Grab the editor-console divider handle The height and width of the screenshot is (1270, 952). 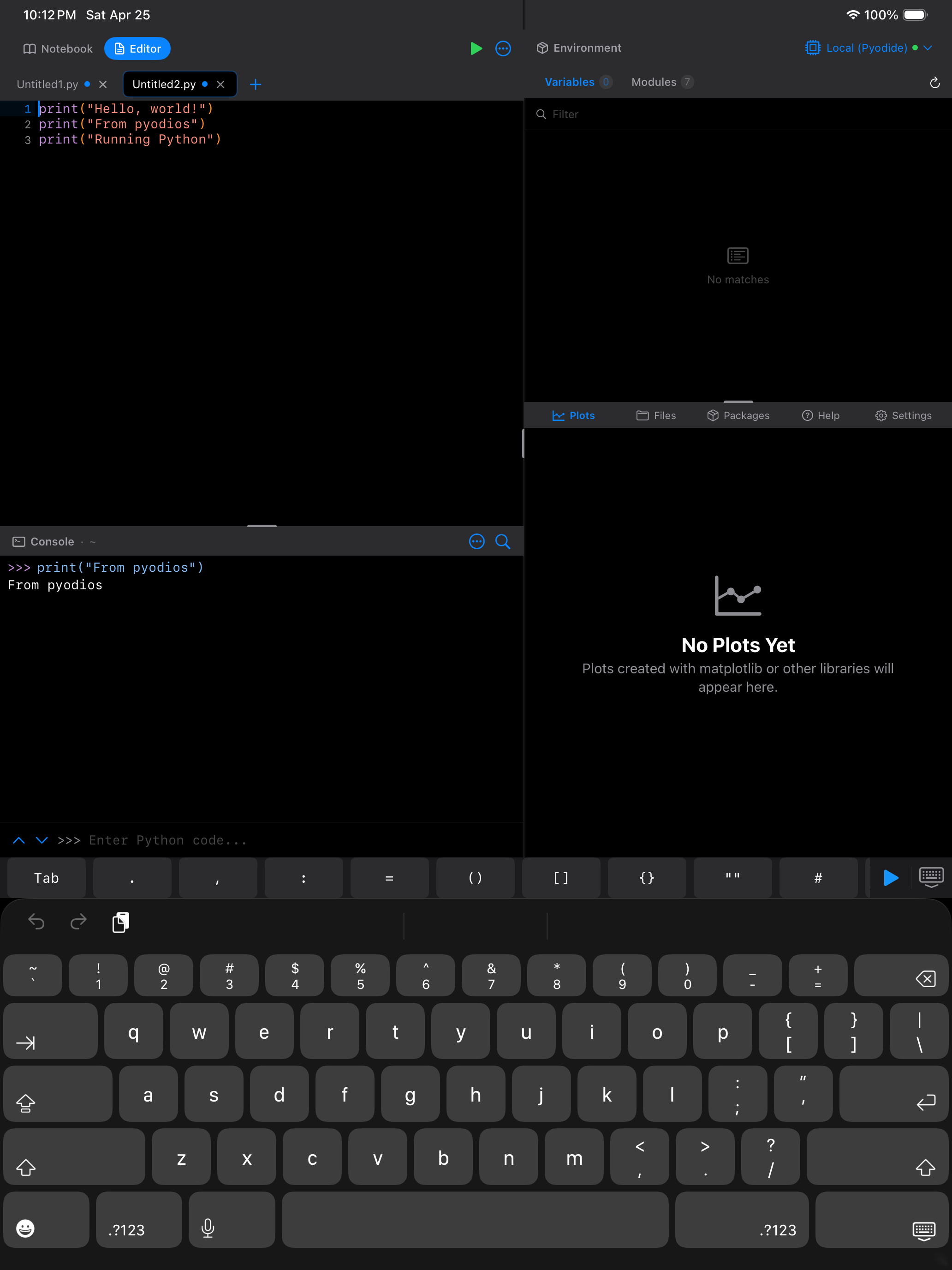click(x=262, y=525)
